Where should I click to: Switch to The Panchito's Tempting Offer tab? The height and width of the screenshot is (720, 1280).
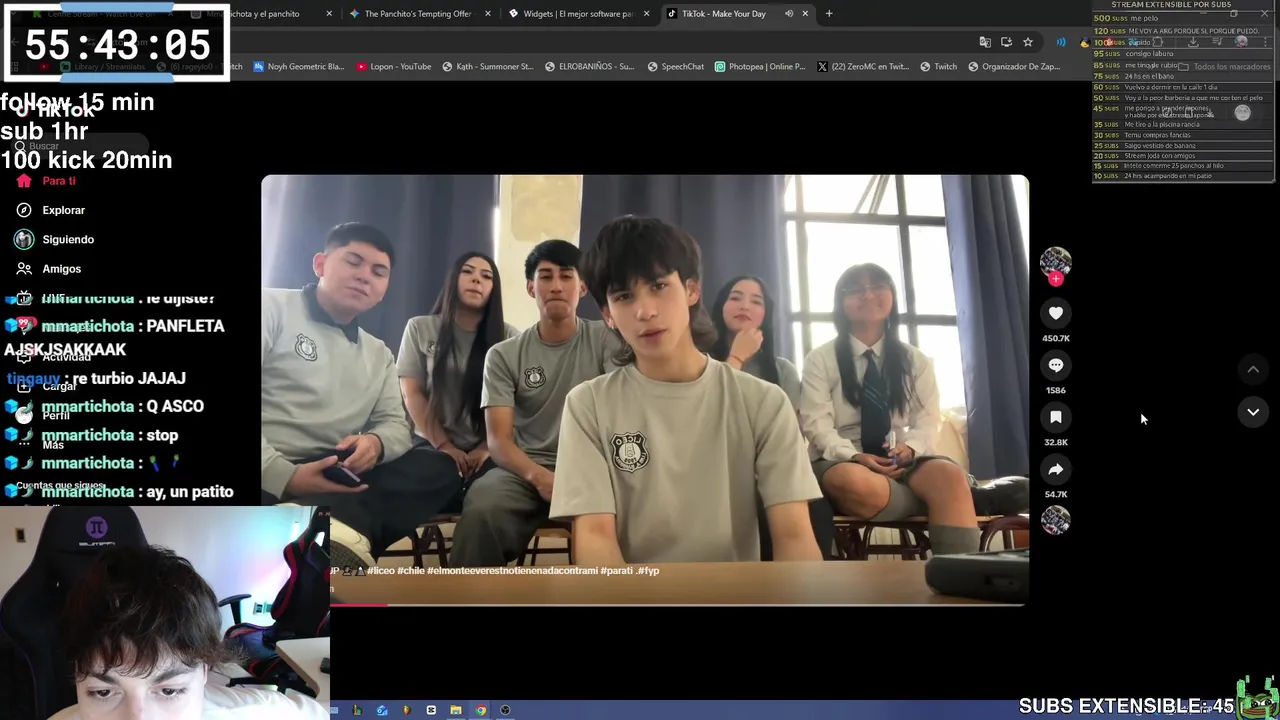[418, 14]
